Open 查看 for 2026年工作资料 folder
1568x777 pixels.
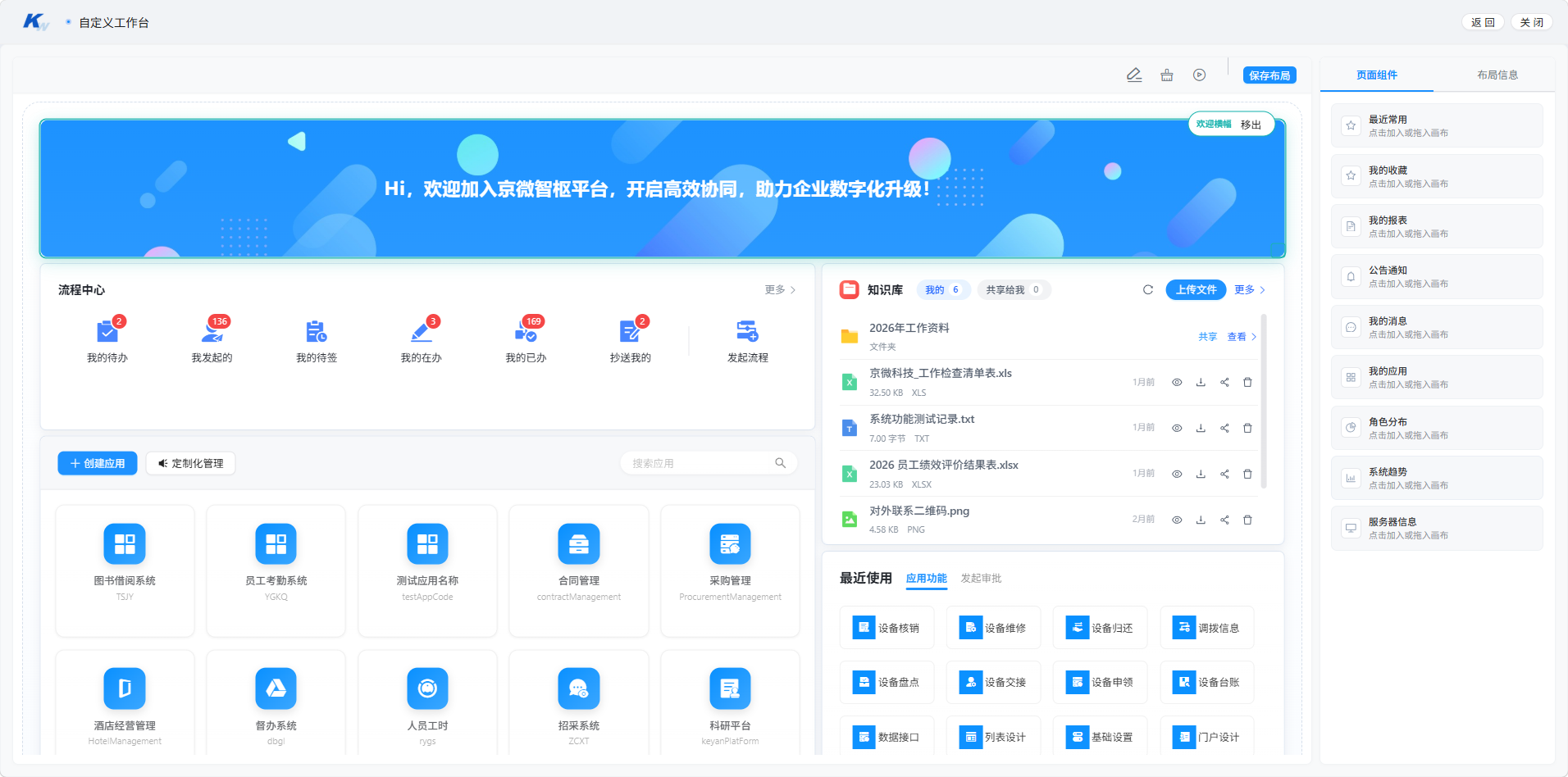(1242, 337)
